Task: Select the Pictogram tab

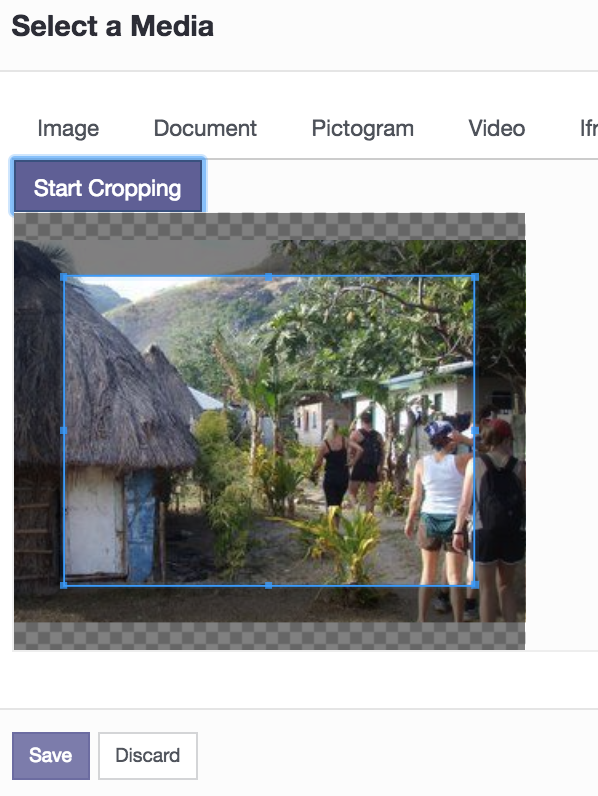Action: click(x=362, y=128)
